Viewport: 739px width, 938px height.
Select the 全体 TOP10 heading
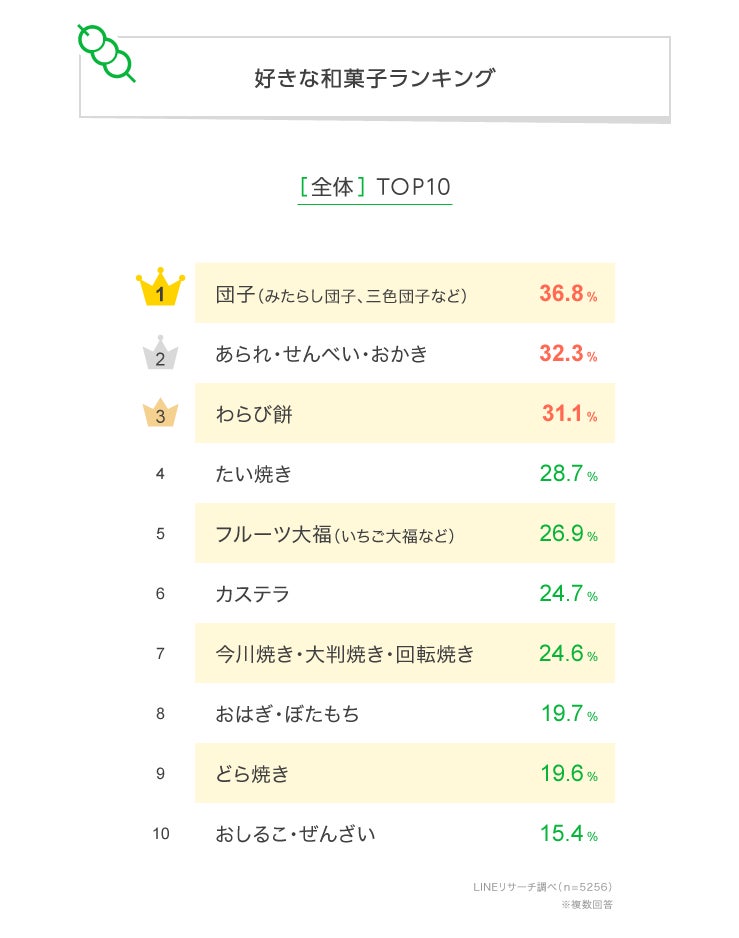[374, 187]
